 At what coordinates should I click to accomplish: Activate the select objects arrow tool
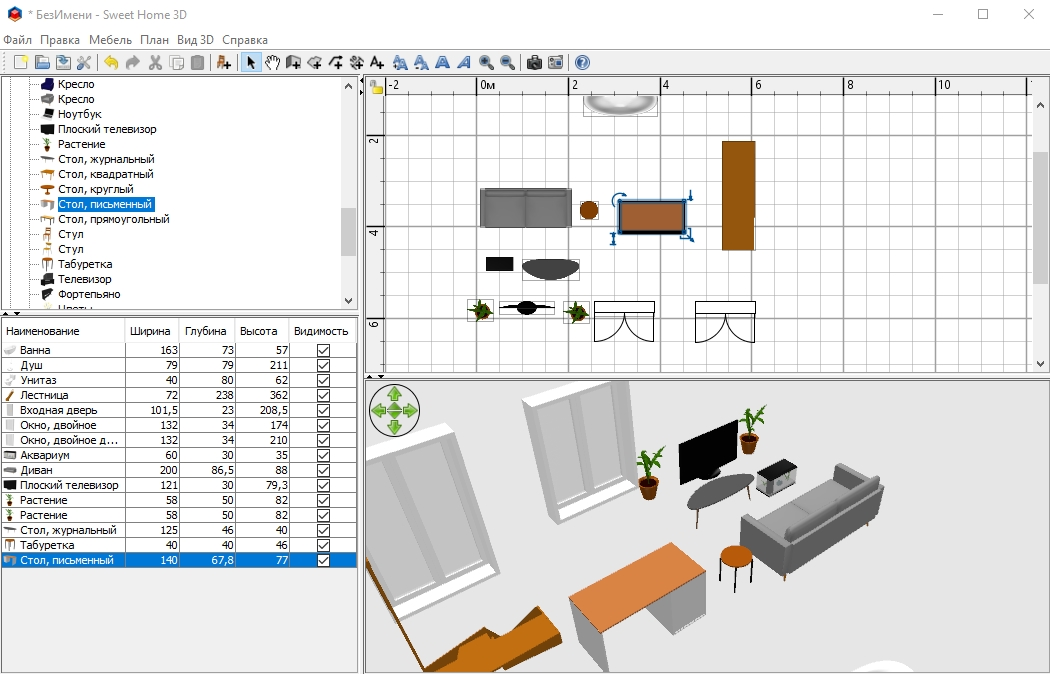tap(251, 62)
